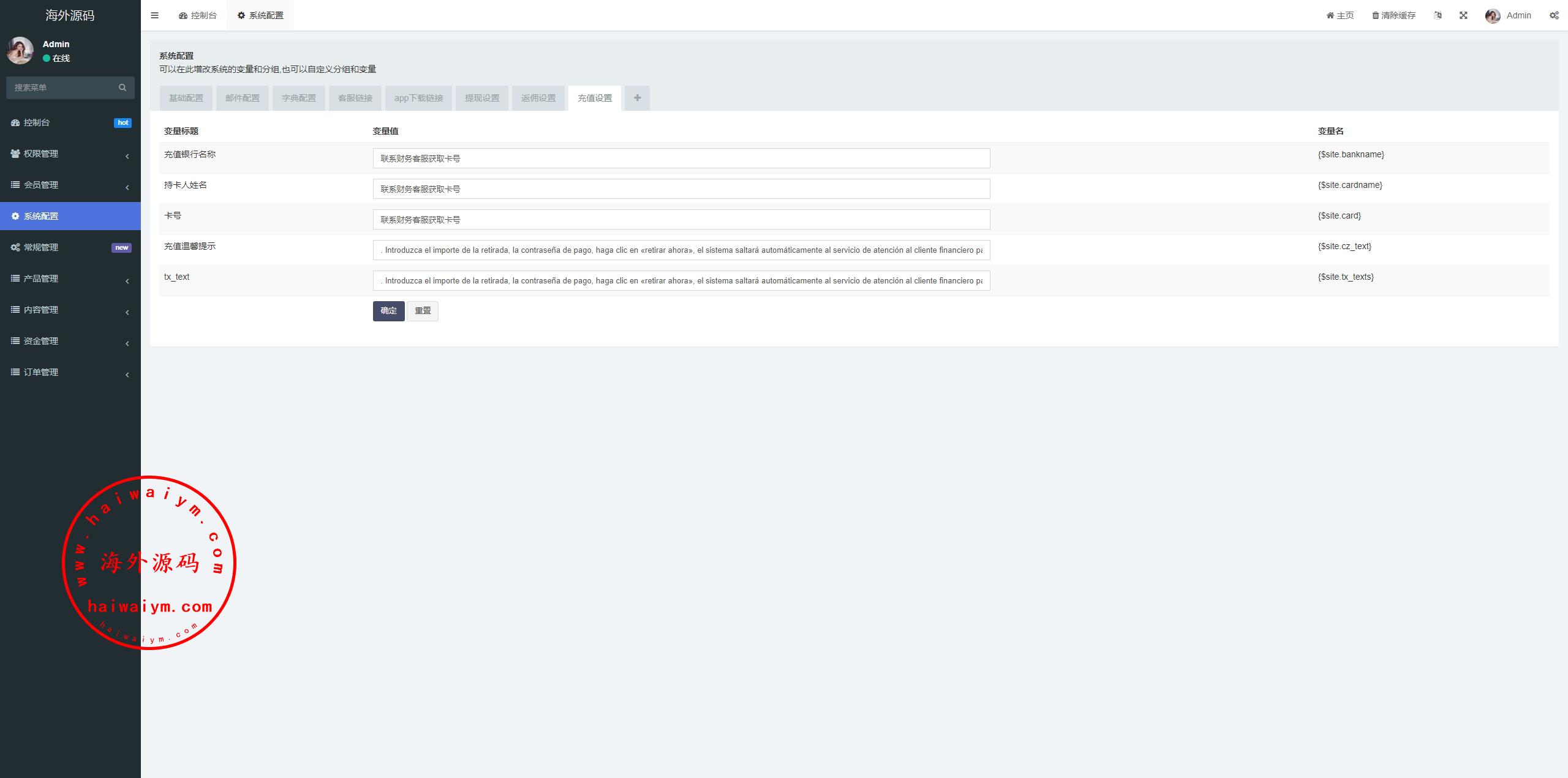The height and width of the screenshot is (778, 1568).
Task: Click the Admin avatar in top bar
Action: pyautogui.click(x=1493, y=16)
